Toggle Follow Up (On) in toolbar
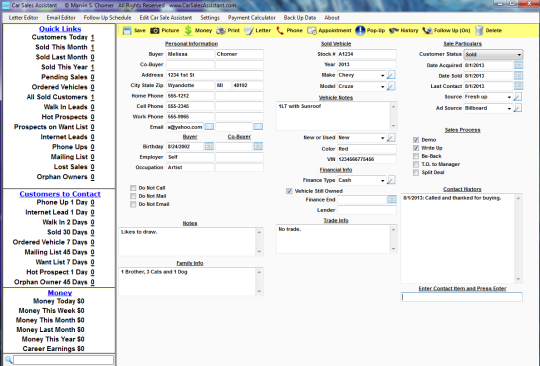This screenshot has width=540, height=366. click(x=427, y=31)
